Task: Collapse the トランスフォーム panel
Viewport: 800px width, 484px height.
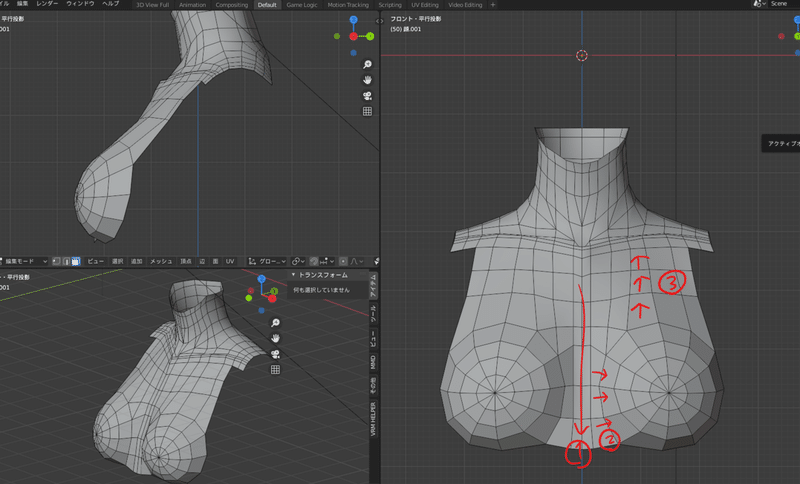Action: pos(293,274)
